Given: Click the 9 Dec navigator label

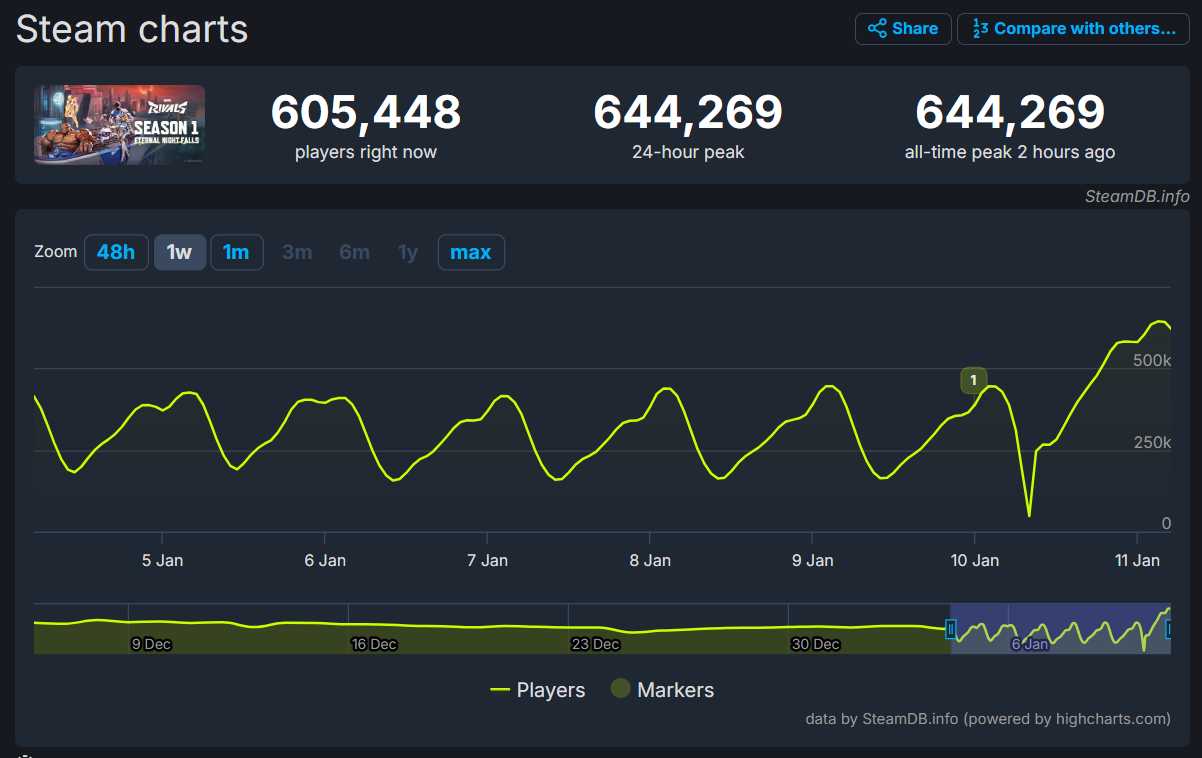Looking at the screenshot, I should (151, 644).
